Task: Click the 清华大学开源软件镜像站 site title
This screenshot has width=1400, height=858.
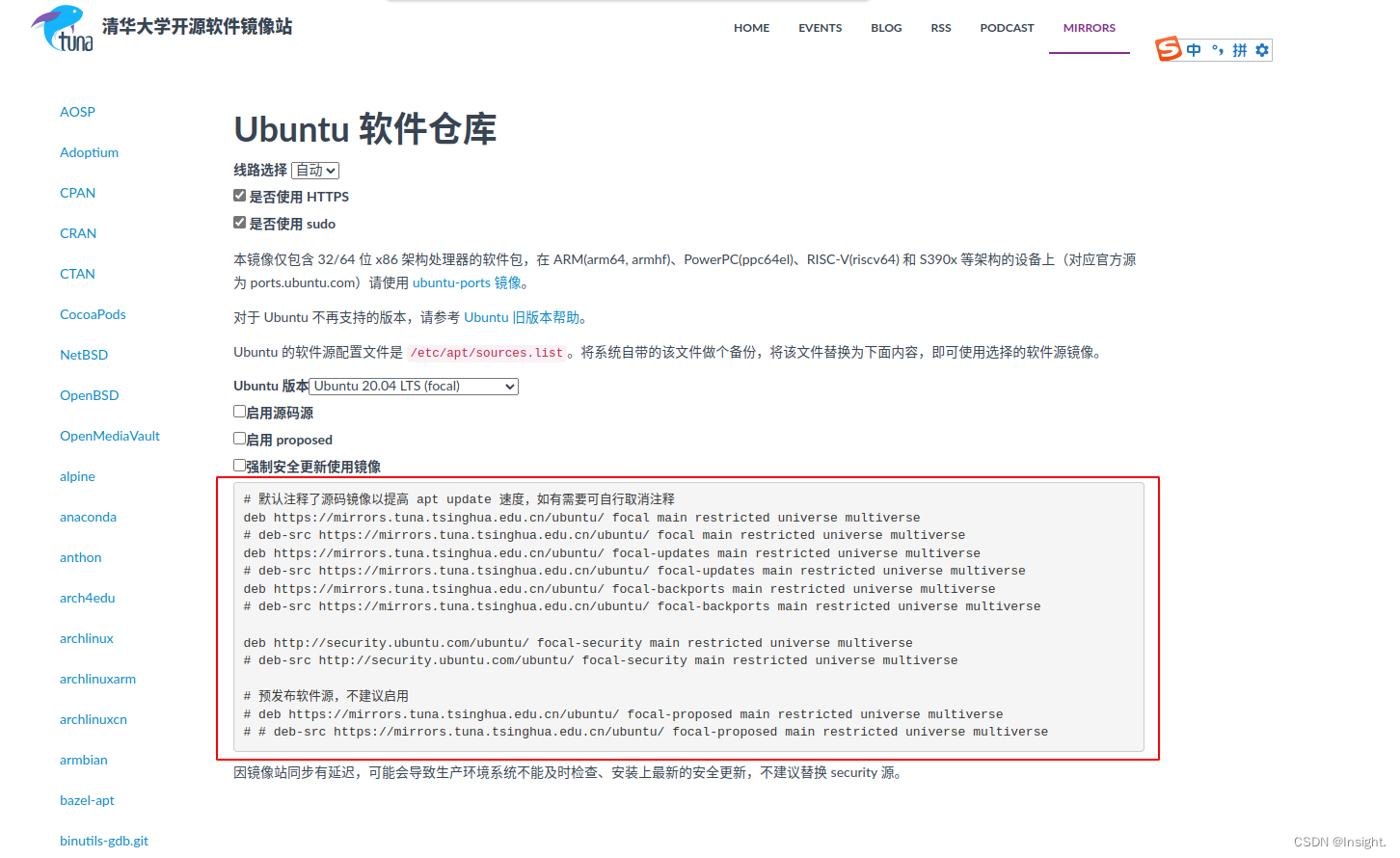Action: coord(197,27)
